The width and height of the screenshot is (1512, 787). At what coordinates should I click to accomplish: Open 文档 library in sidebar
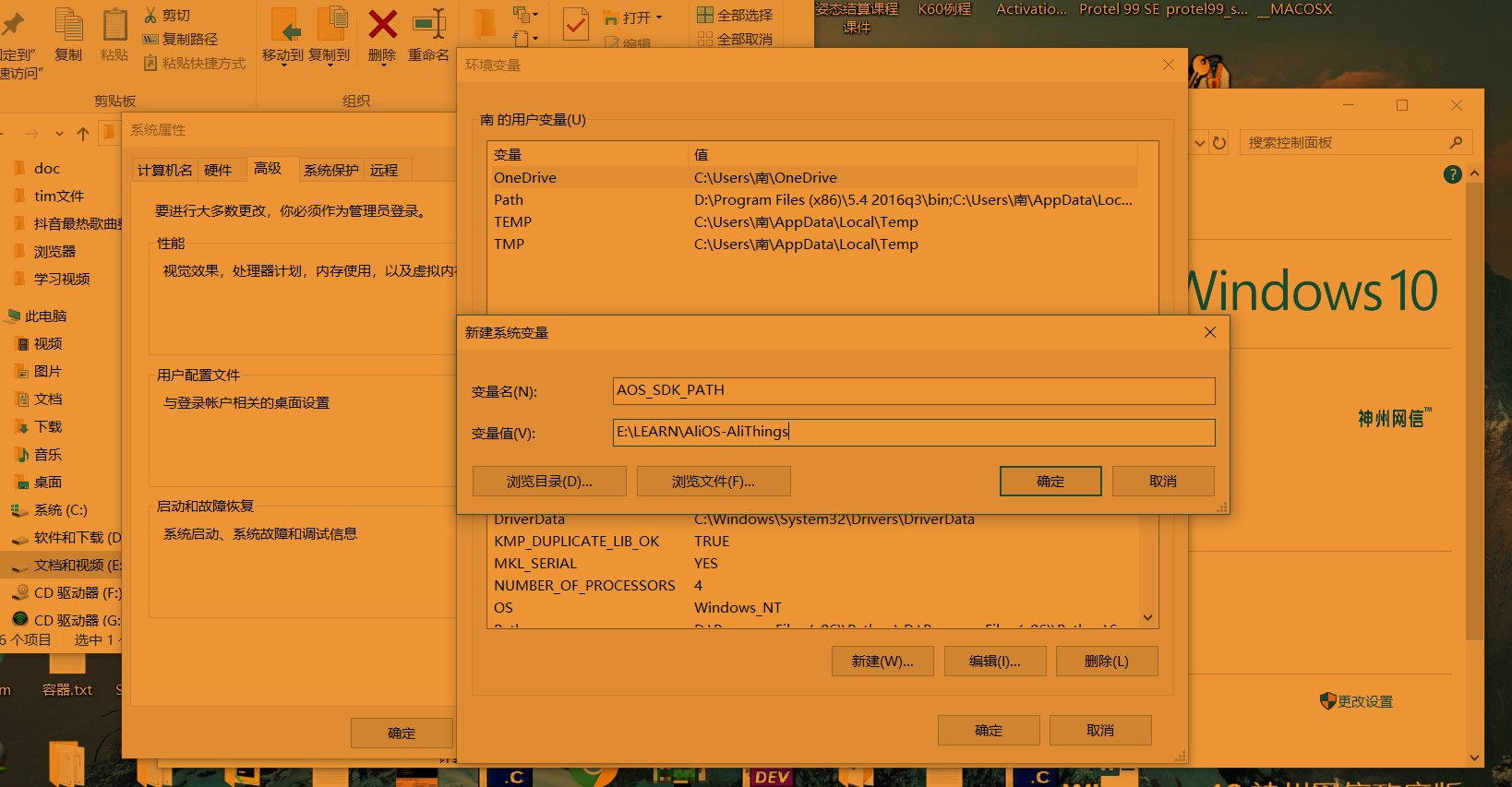(x=47, y=399)
